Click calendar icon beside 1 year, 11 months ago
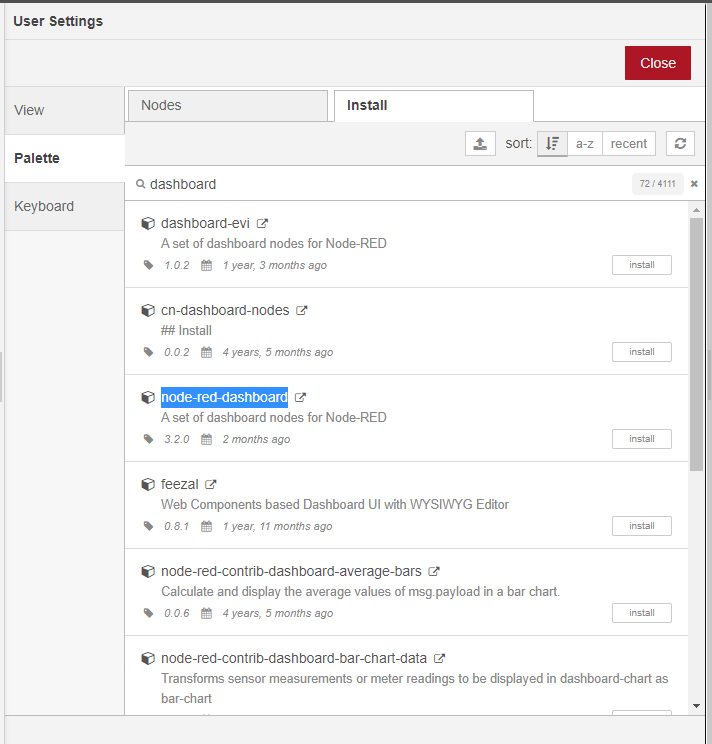Image resolution: width=712 pixels, height=744 pixels. pos(206,526)
